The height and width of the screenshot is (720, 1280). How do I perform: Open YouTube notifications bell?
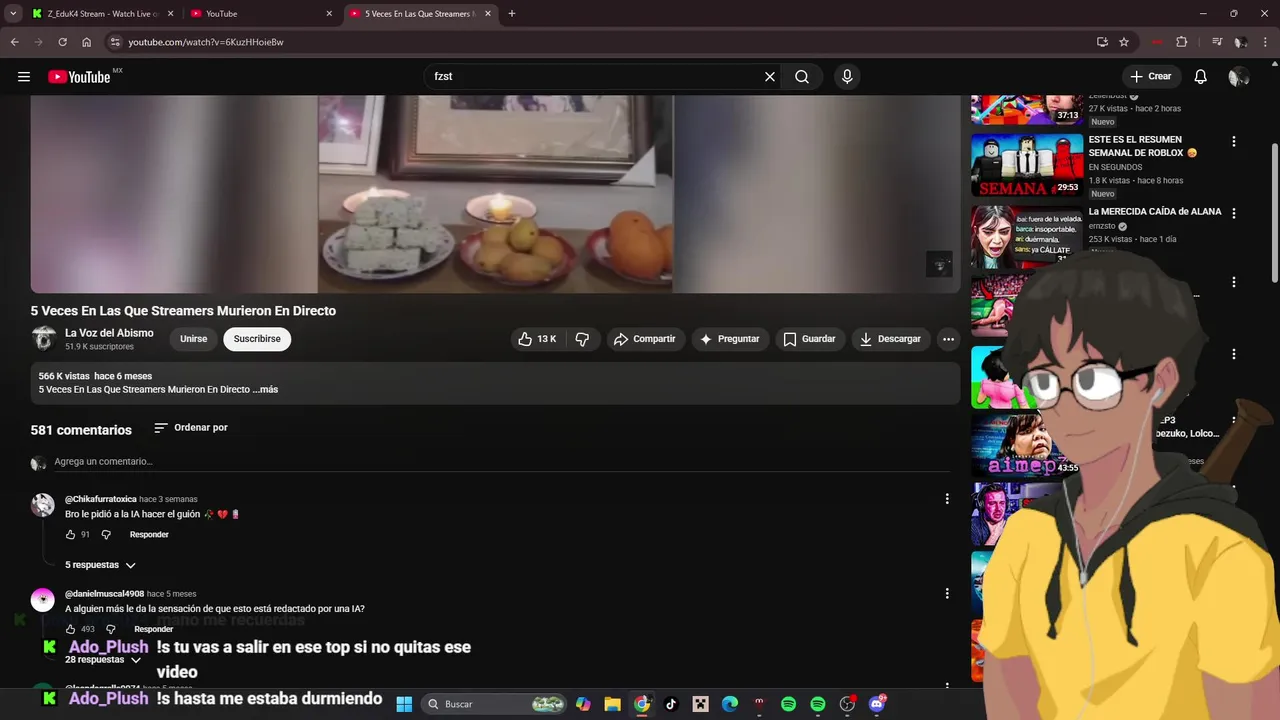tap(1201, 77)
